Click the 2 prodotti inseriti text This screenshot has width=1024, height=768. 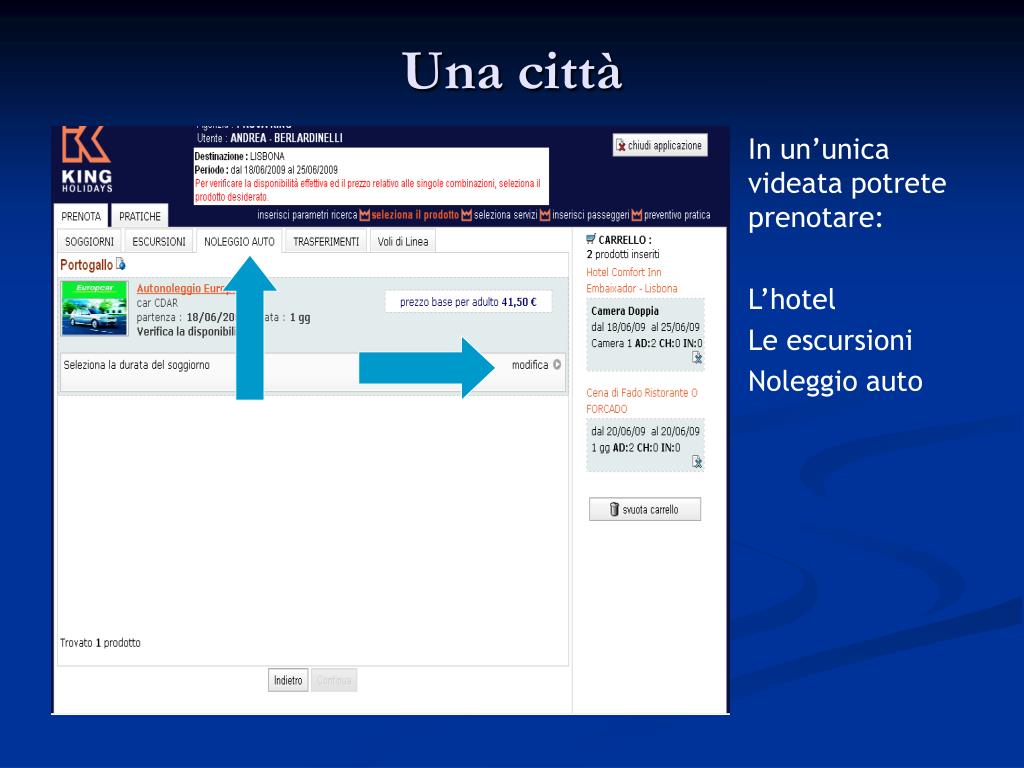coord(623,254)
